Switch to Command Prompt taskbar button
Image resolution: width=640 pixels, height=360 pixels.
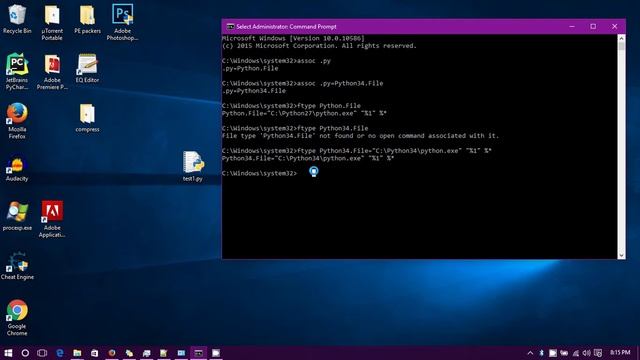(x=198, y=353)
